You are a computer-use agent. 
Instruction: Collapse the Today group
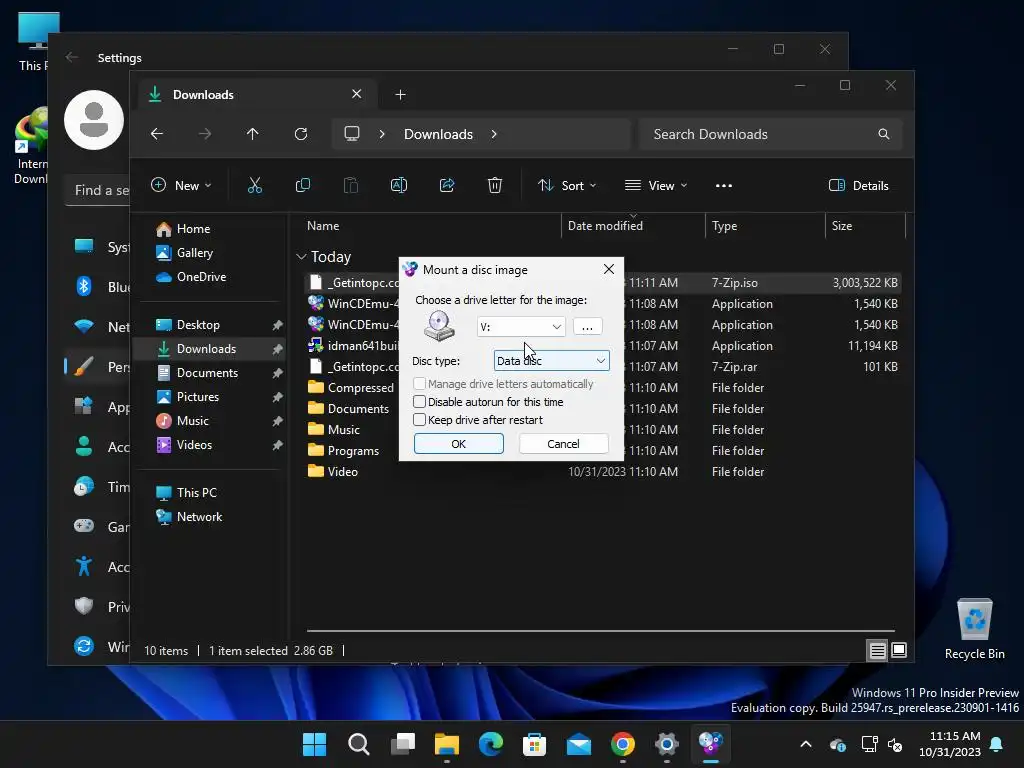click(301, 257)
